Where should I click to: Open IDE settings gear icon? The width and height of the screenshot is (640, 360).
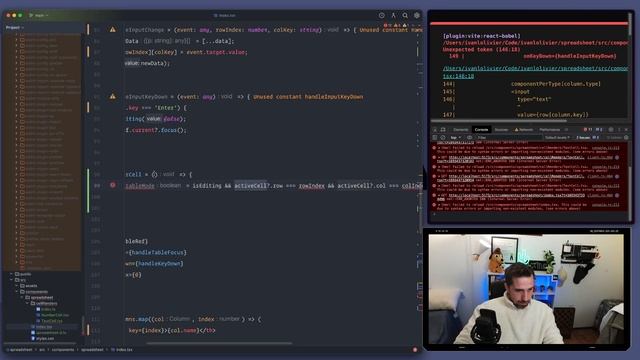(417, 15)
